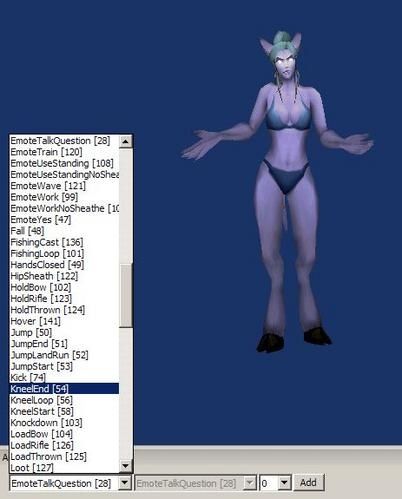Click the animation list scrollbar thumb

point(126,296)
